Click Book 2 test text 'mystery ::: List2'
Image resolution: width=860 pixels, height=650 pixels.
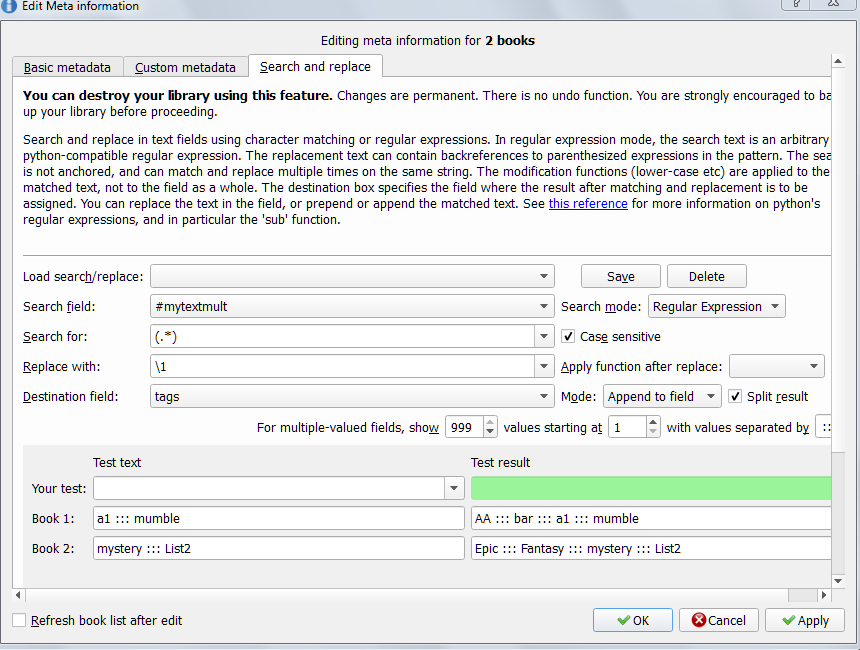[x=279, y=549]
